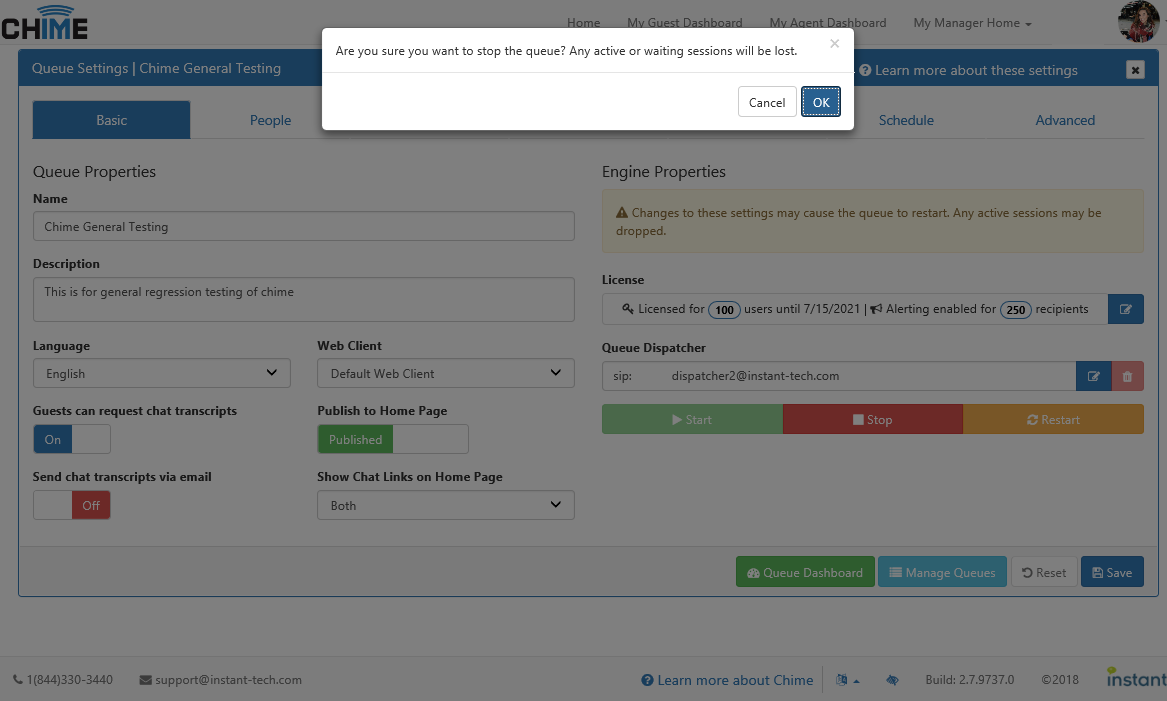The image size is (1167, 701).
Task: Click into the Description text area
Action: pyautogui.click(x=304, y=299)
